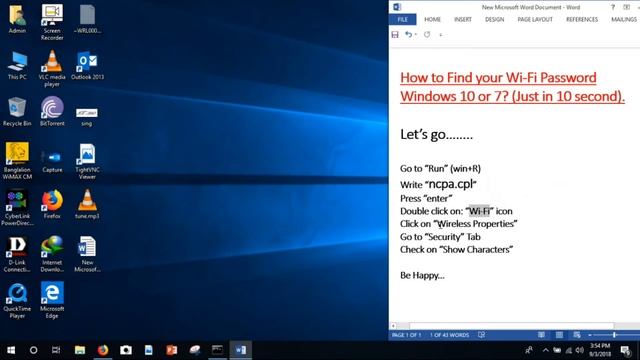The height and width of the screenshot is (360, 640).
Task: Open the Windows Start menu
Action: pyautogui.click(x=11, y=350)
